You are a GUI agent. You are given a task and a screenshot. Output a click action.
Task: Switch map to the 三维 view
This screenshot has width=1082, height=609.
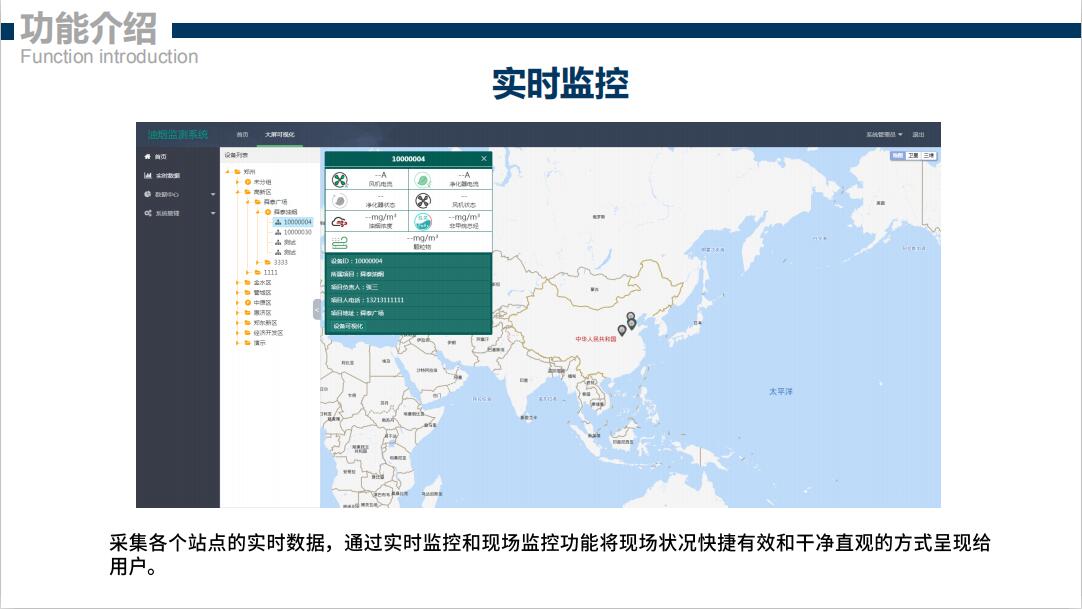coord(929,156)
